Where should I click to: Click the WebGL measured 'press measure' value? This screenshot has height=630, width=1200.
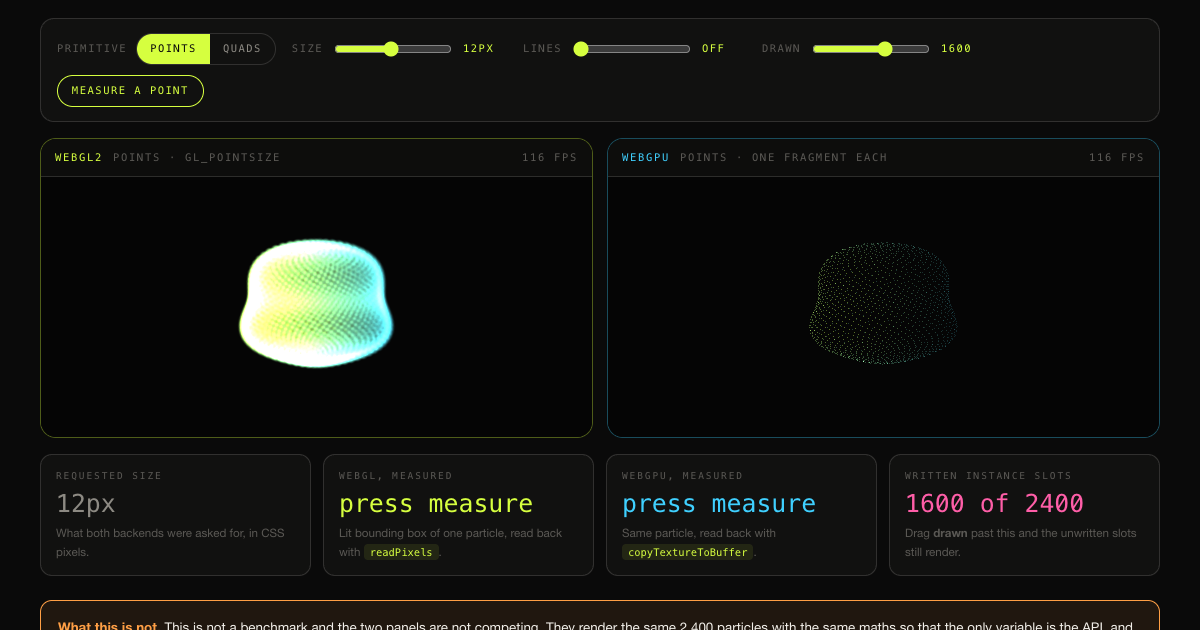click(x=436, y=504)
